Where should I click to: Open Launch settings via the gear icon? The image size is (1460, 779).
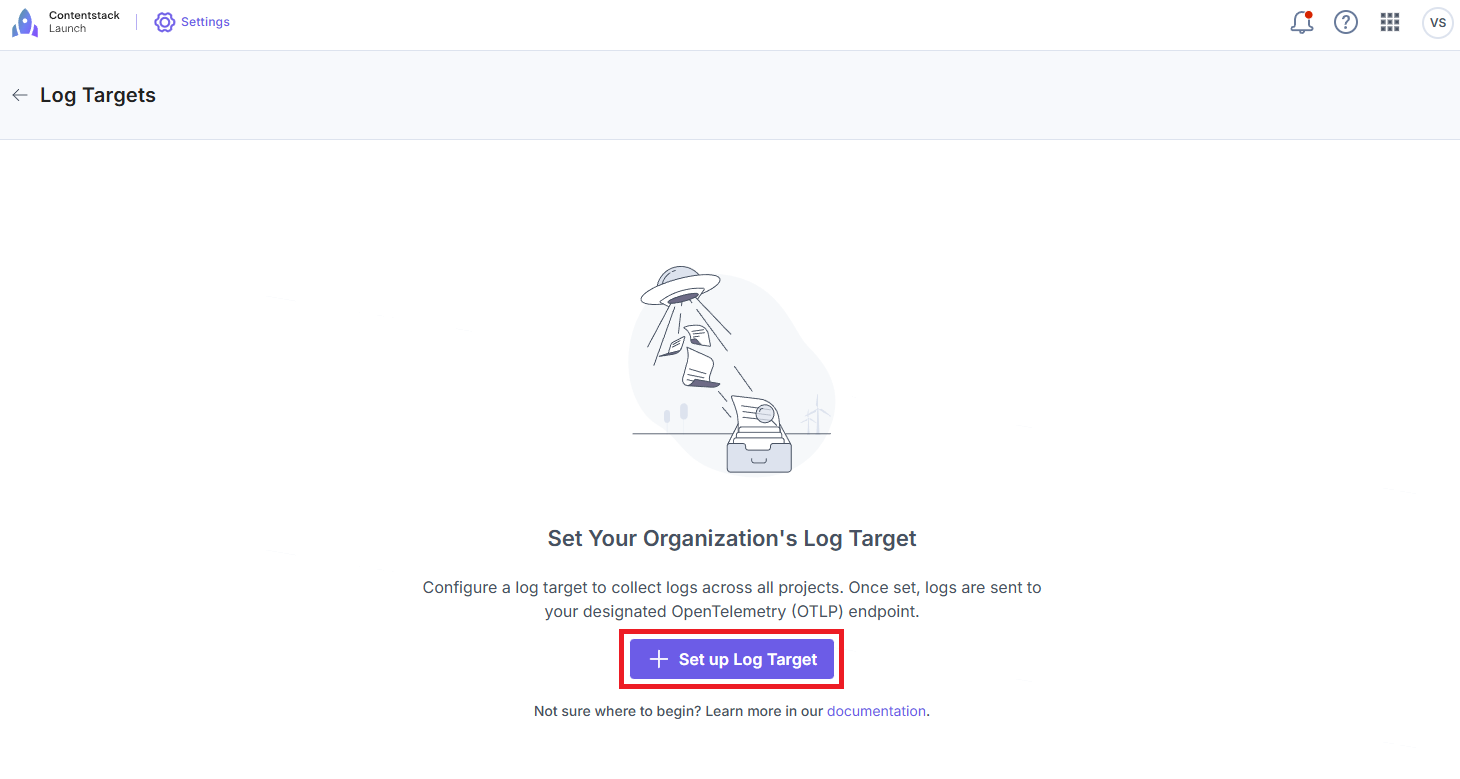pos(164,21)
